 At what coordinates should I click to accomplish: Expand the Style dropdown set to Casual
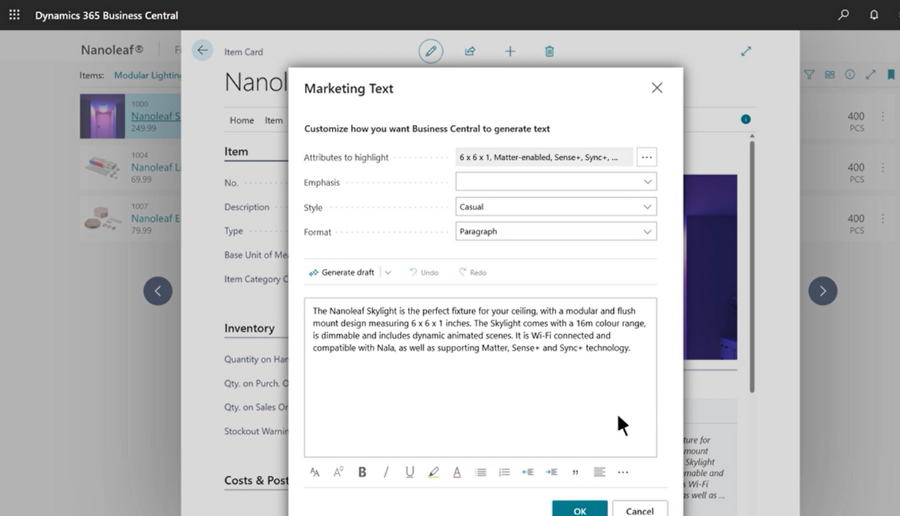pyautogui.click(x=556, y=207)
